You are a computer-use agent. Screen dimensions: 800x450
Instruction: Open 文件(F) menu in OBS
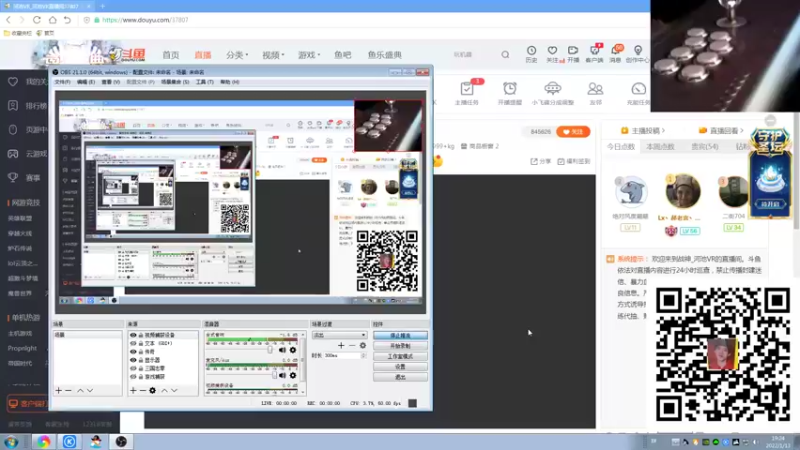click(x=62, y=82)
